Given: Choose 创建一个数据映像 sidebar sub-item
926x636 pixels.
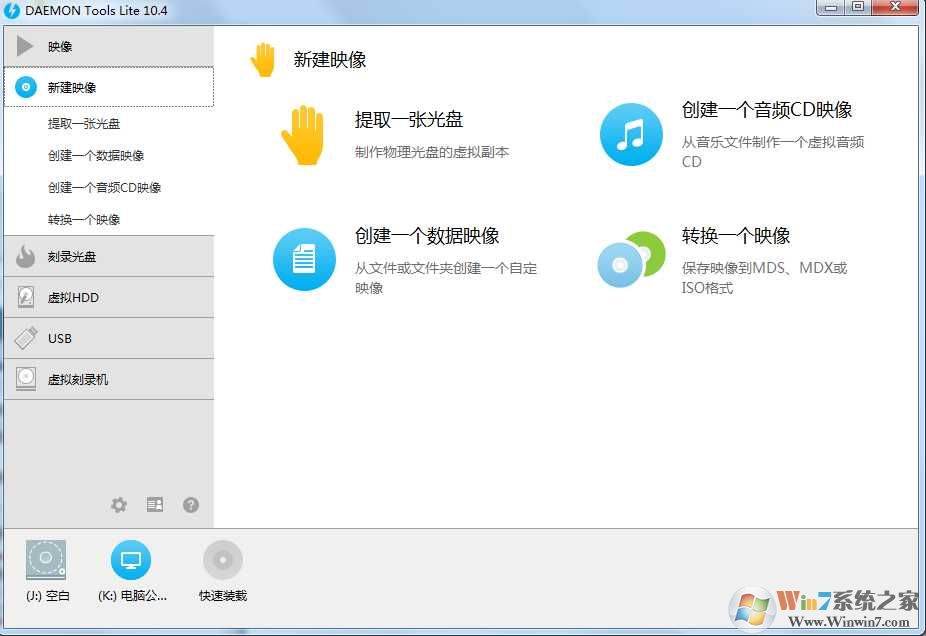Looking at the screenshot, I should point(96,155).
